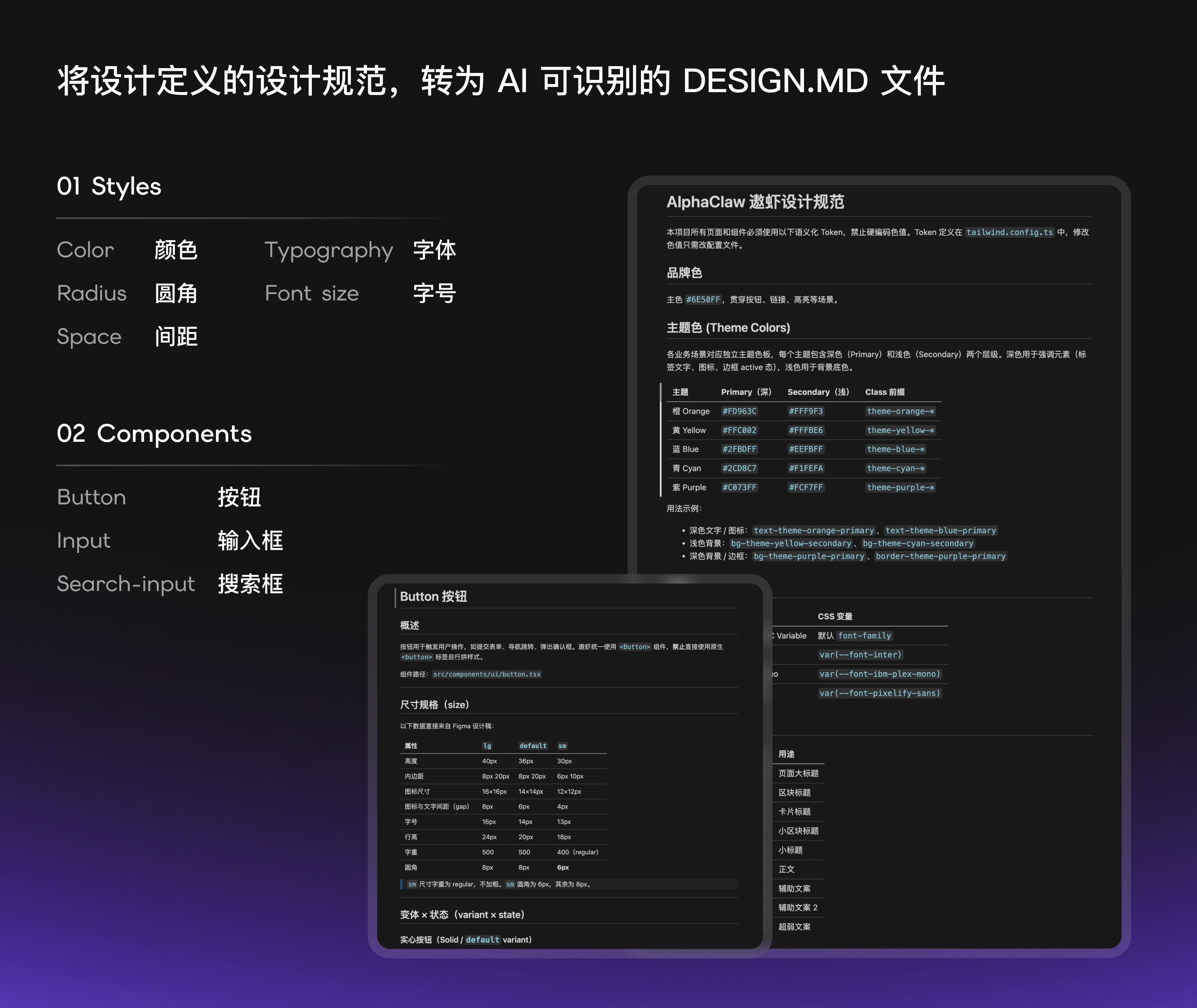Click the "var(--font-pixelify-sans)" variable
This screenshot has width=1197, height=1008.
tap(879, 693)
